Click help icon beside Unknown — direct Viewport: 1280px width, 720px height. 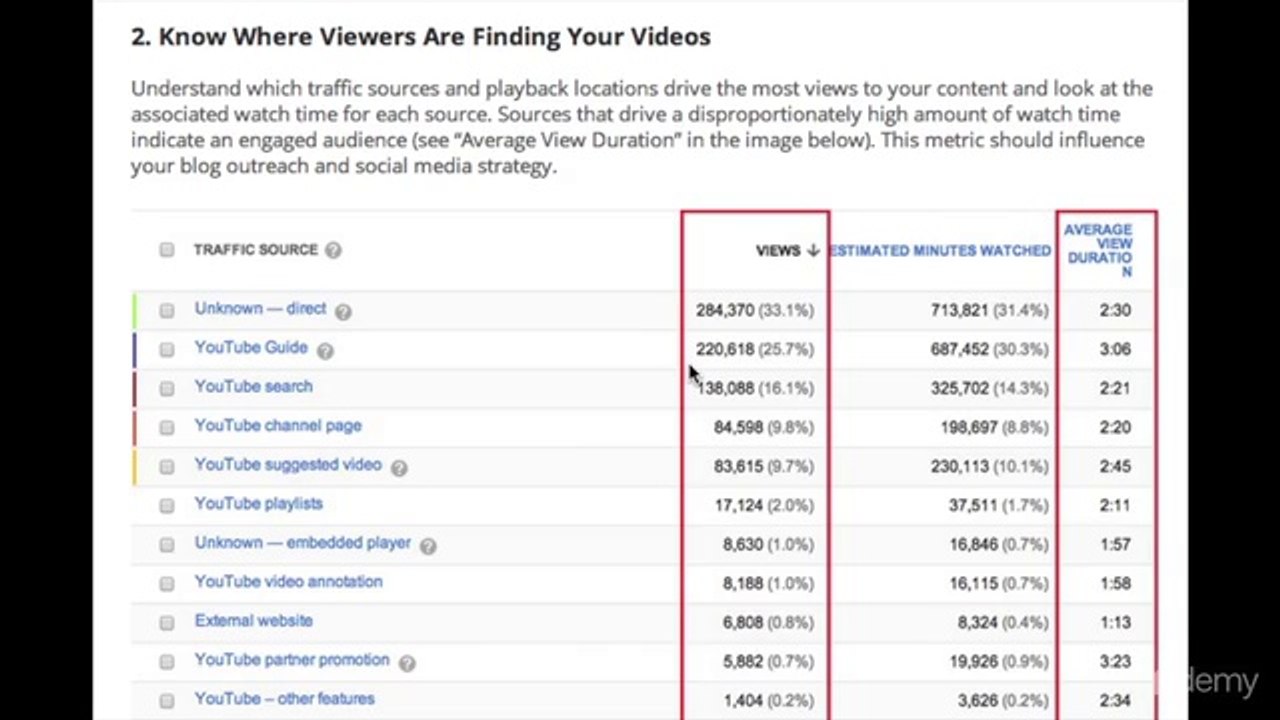coord(343,312)
